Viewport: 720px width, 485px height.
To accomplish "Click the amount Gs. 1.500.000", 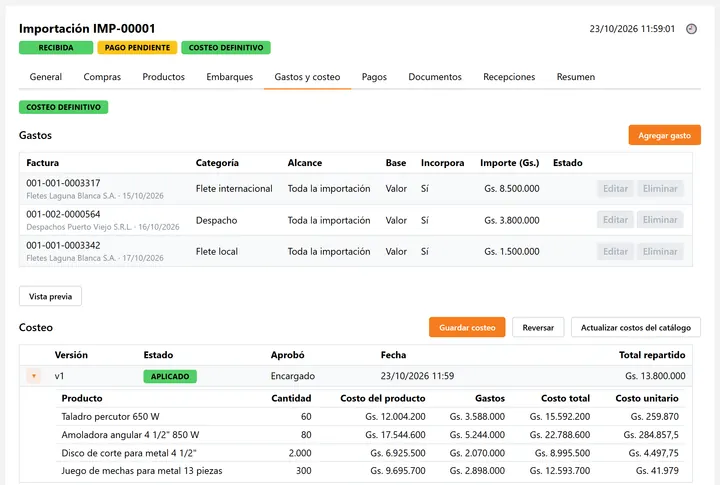I will 512,252.
